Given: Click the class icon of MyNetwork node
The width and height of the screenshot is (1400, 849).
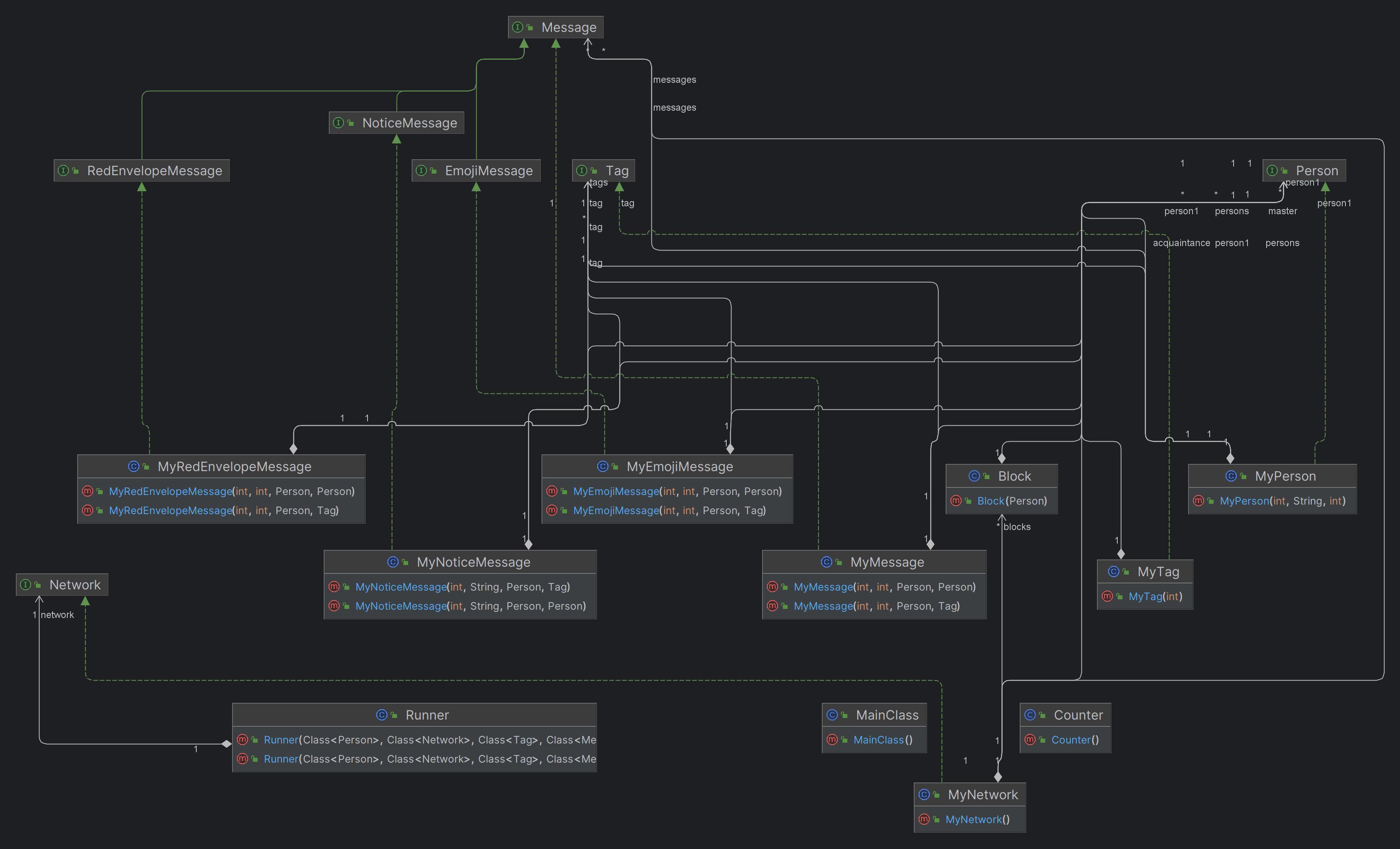Looking at the screenshot, I should click(924, 794).
